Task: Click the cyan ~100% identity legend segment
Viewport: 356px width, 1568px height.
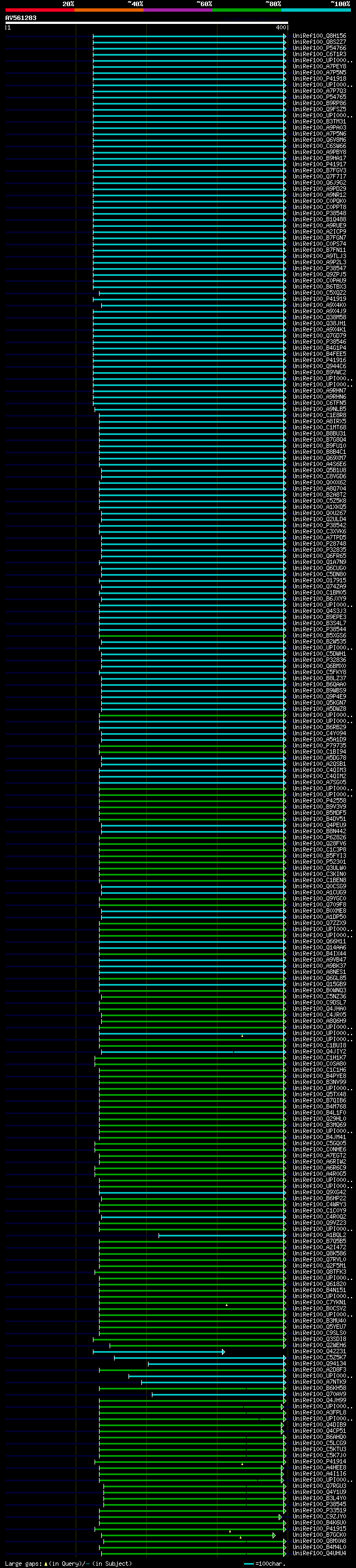Action: coord(316,10)
